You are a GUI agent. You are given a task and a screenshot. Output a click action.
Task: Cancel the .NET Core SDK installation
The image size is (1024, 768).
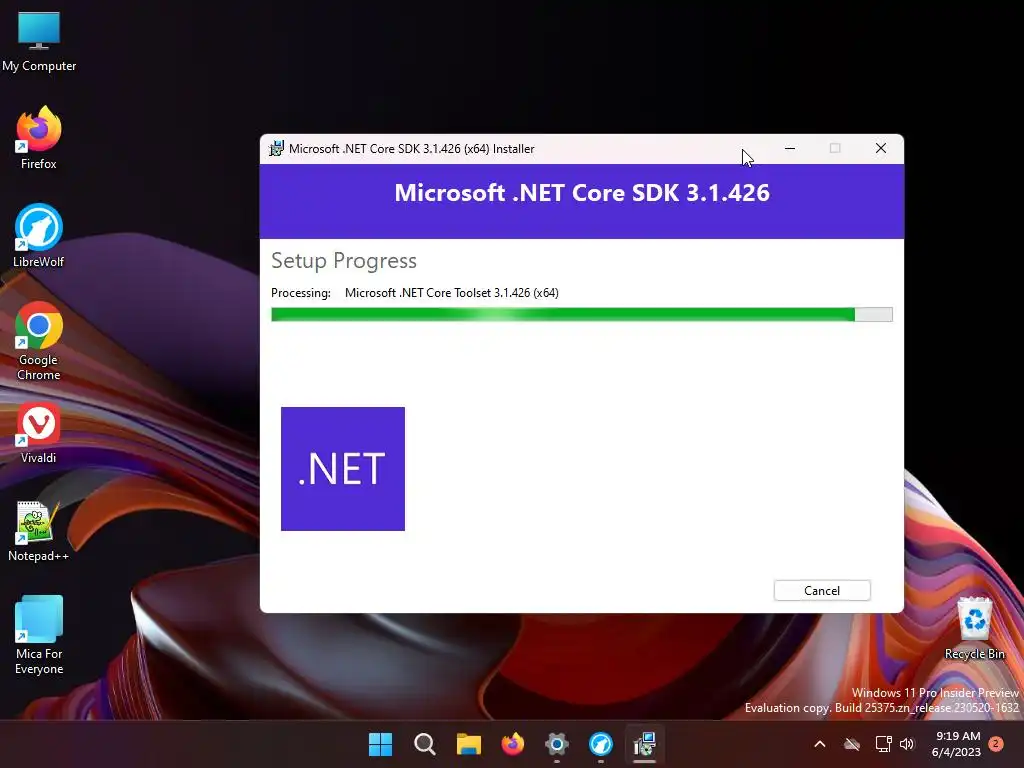point(822,590)
